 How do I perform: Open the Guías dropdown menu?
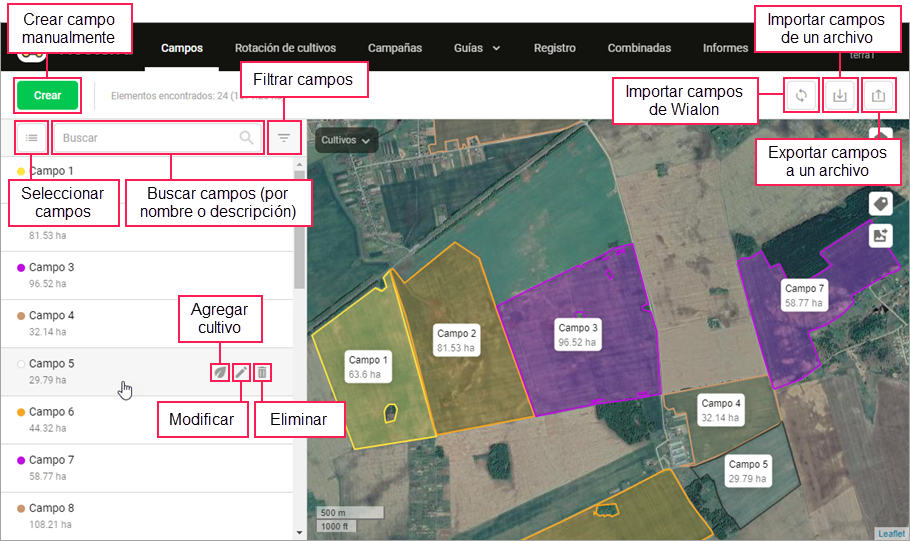477,48
